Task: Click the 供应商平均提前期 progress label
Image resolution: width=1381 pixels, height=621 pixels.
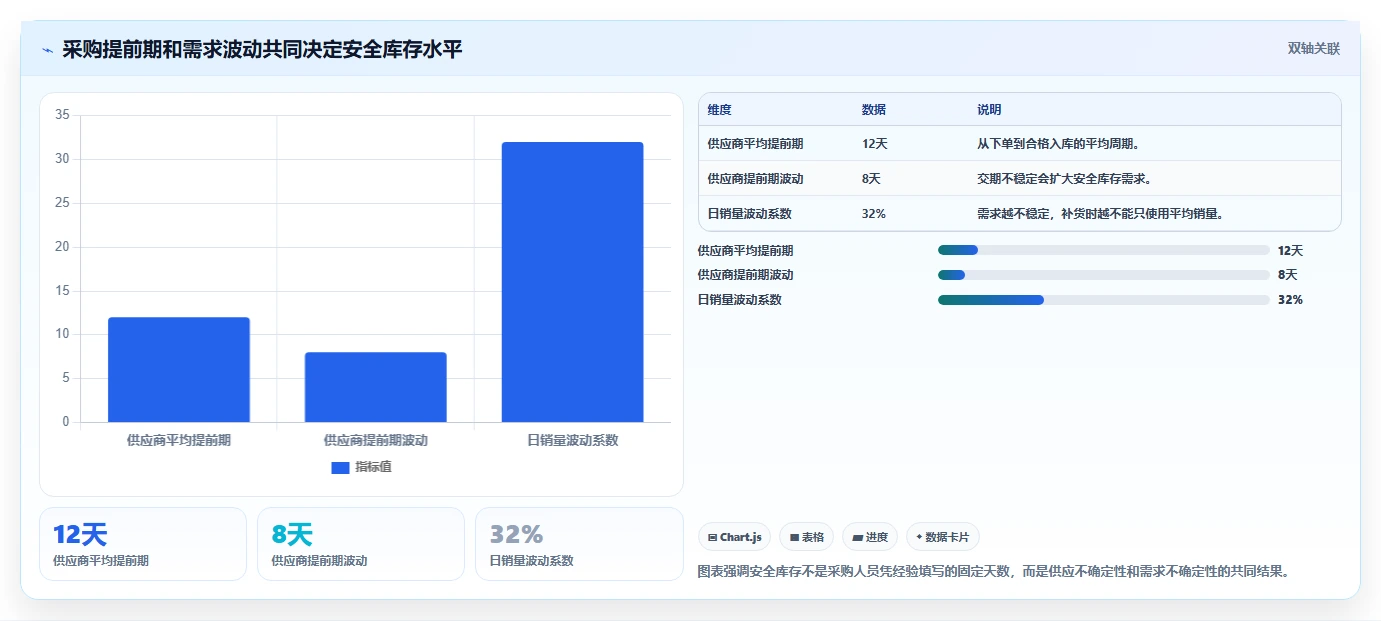Action: click(x=745, y=251)
